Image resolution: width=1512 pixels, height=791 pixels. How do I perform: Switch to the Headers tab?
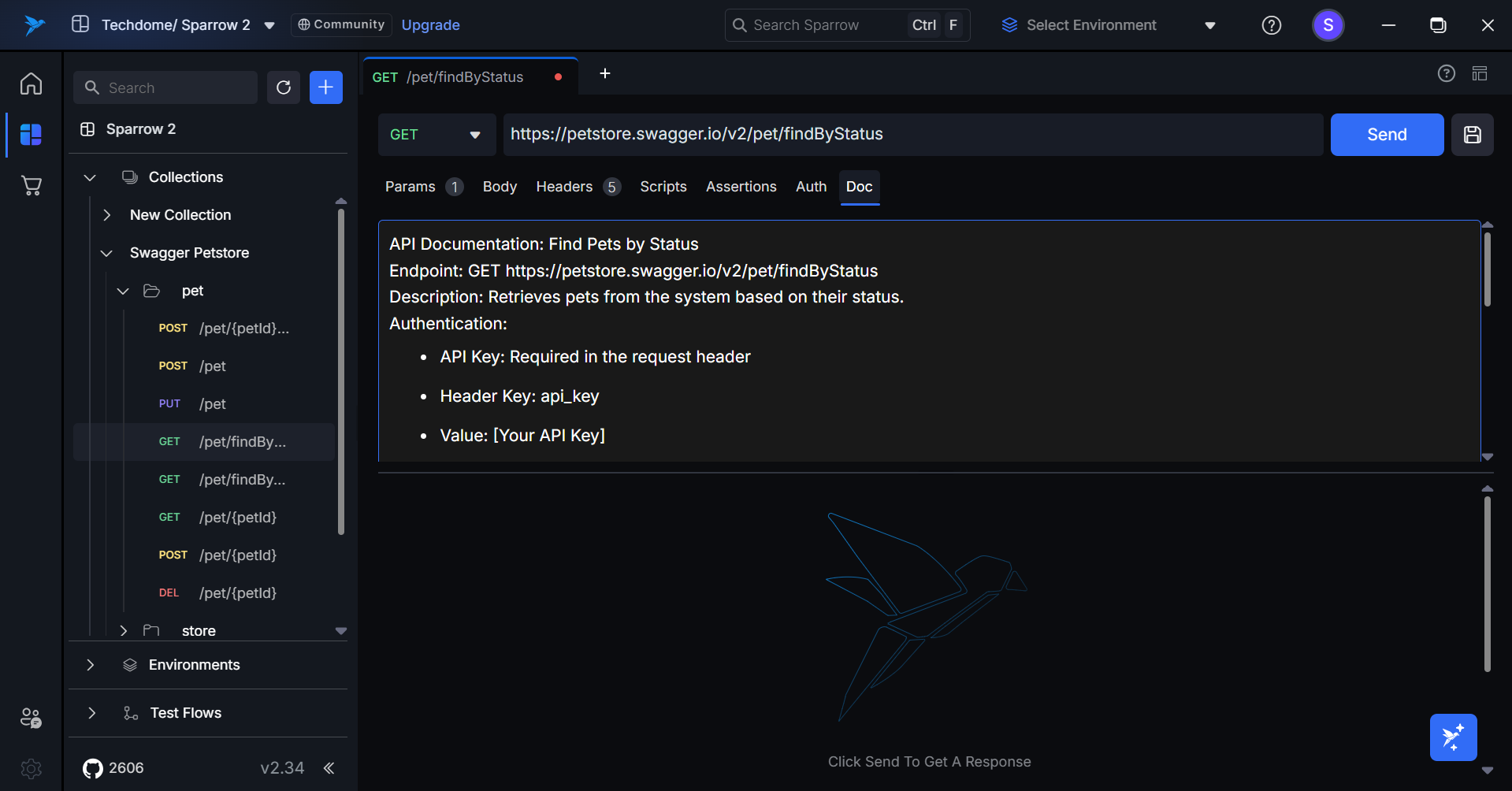pyautogui.click(x=564, y=187)
